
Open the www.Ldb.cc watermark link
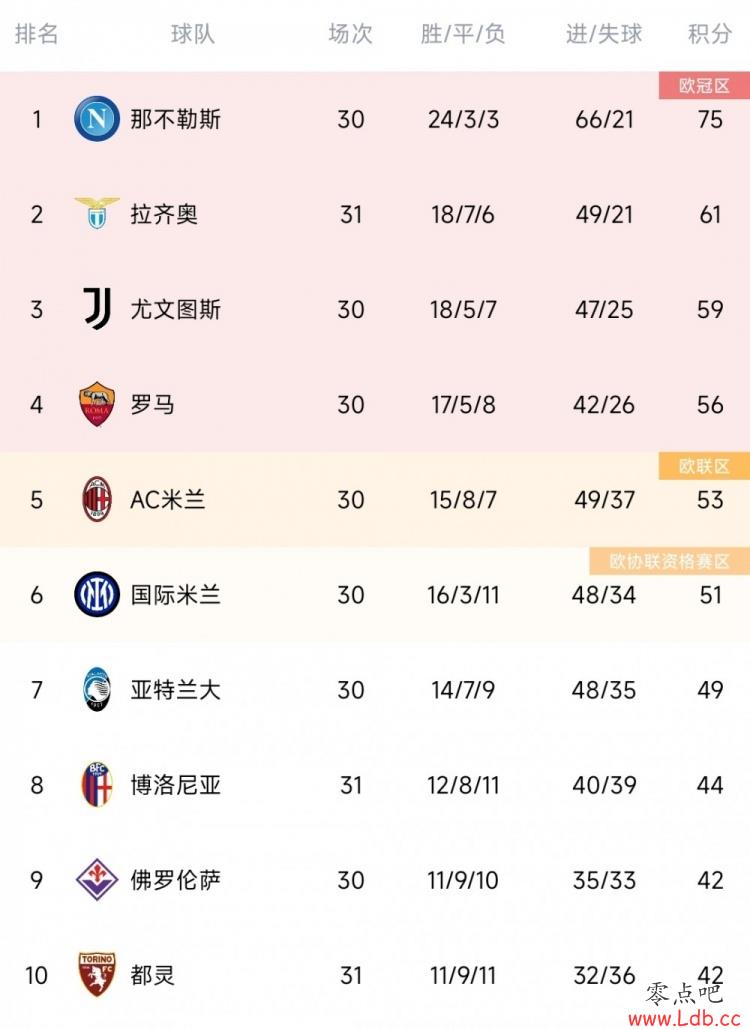coord(684,1018)
